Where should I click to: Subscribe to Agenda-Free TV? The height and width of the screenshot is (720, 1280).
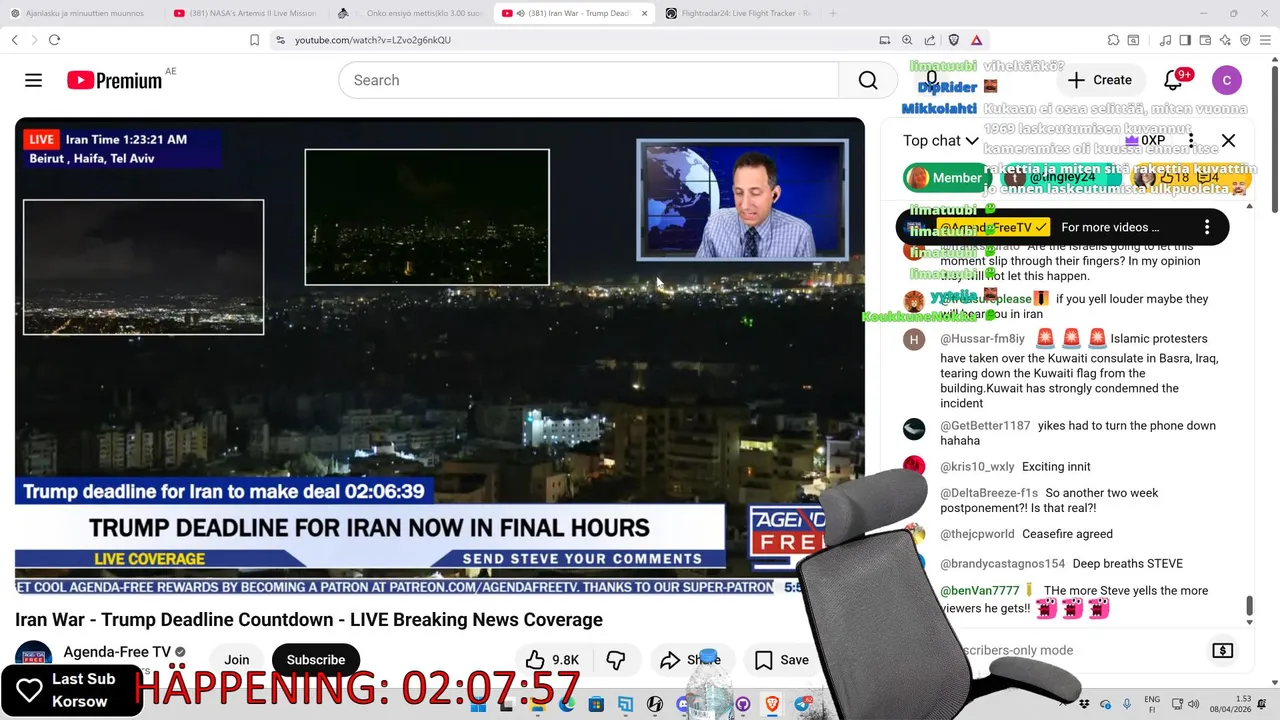[316, 660]
